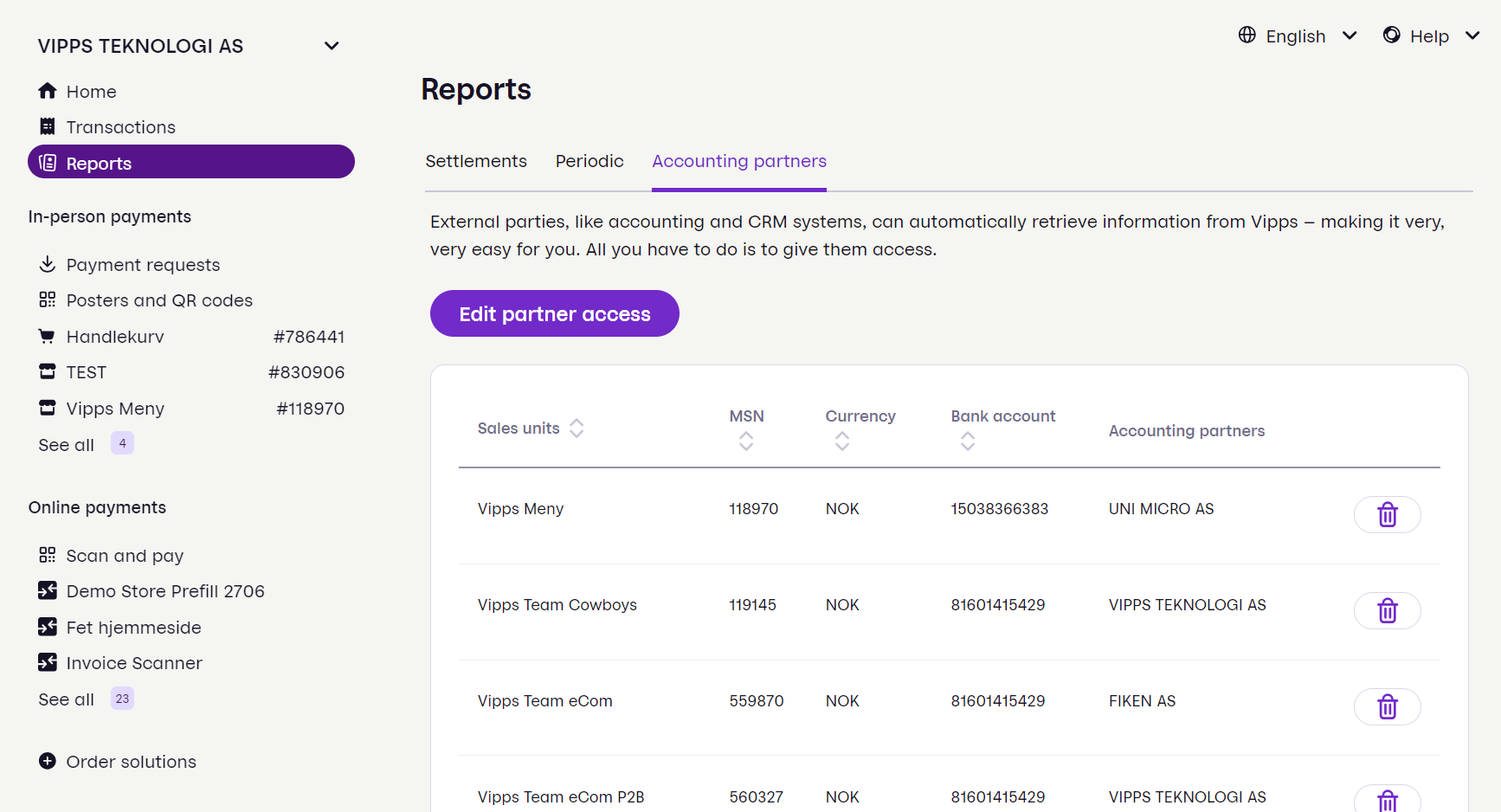Viewport: 1501px width, 812px height.
Task: Delete the Vipps Team Cowboys partner row
Action: (1388, 610)
